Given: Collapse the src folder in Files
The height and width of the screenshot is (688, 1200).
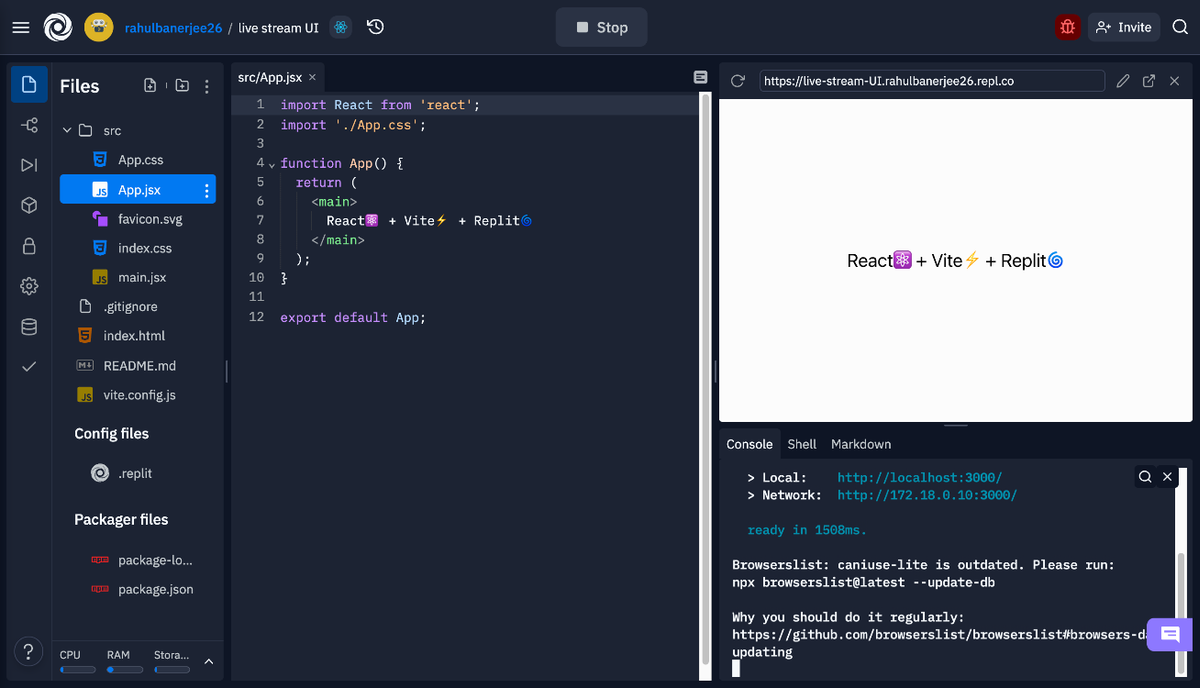Looking at the screenshot, I should pos(67,130).
